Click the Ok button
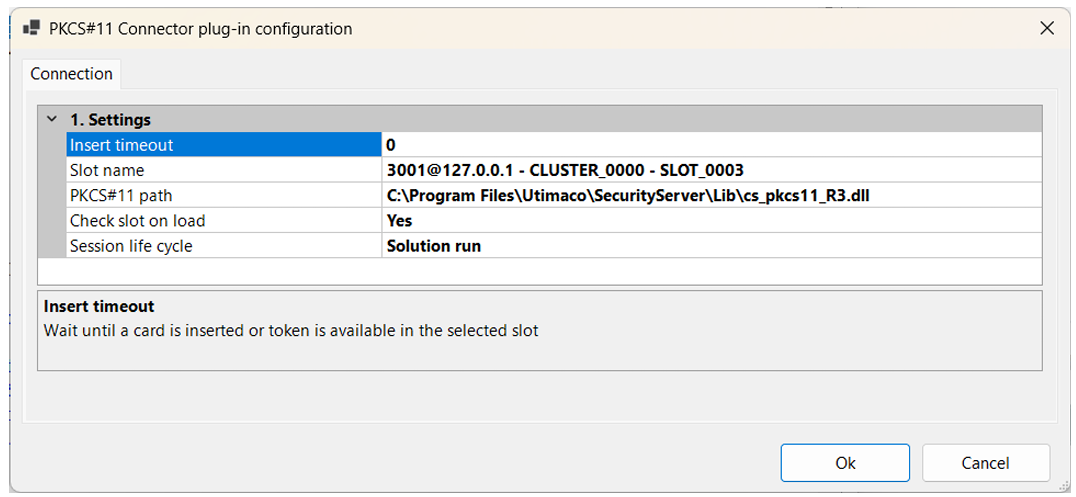The height and width of the screenshot is (497, 1076). pyautogui.click(x=845, y=463)
